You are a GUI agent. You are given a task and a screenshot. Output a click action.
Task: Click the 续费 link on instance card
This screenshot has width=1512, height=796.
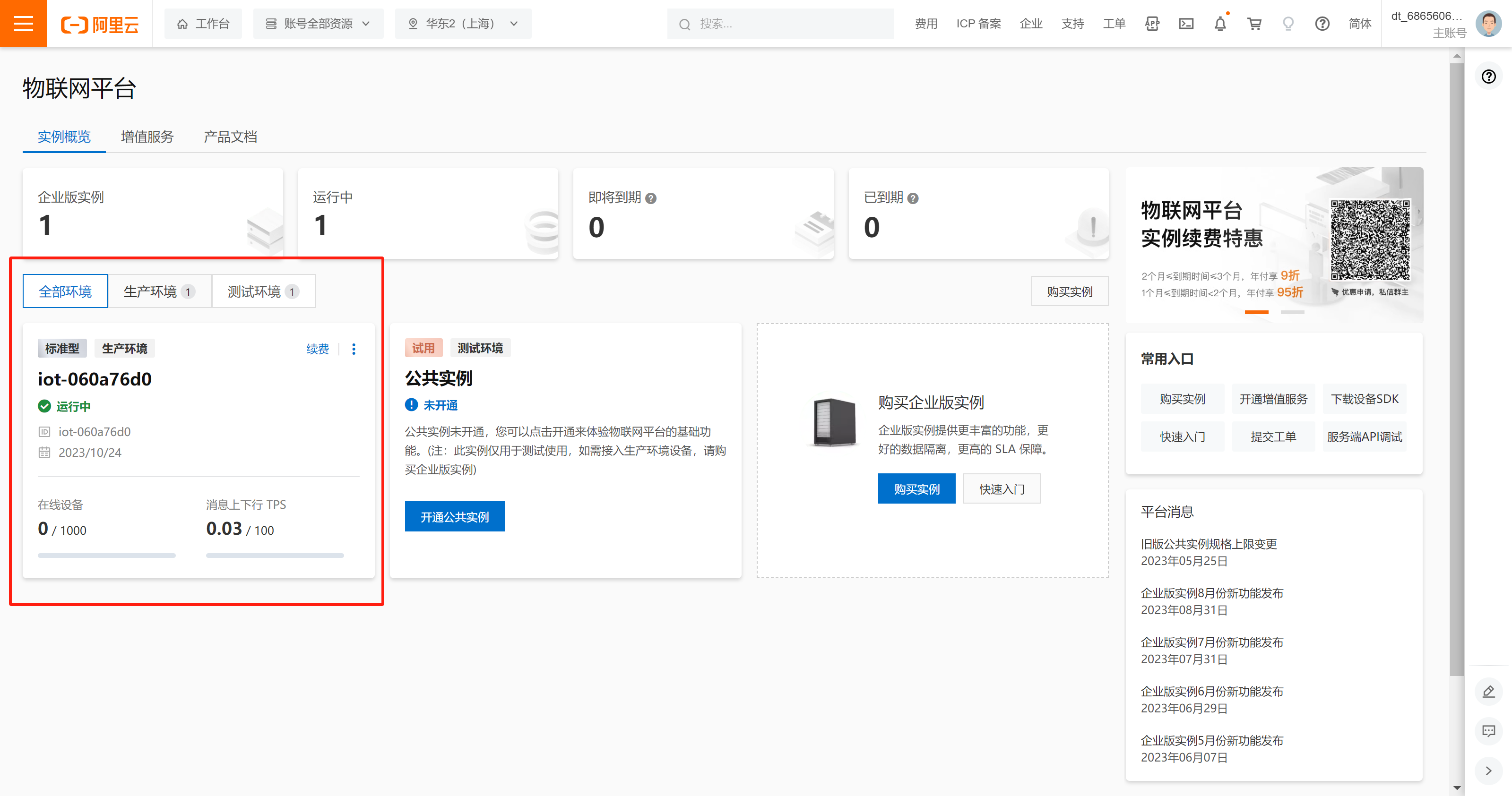click(318, 349)
